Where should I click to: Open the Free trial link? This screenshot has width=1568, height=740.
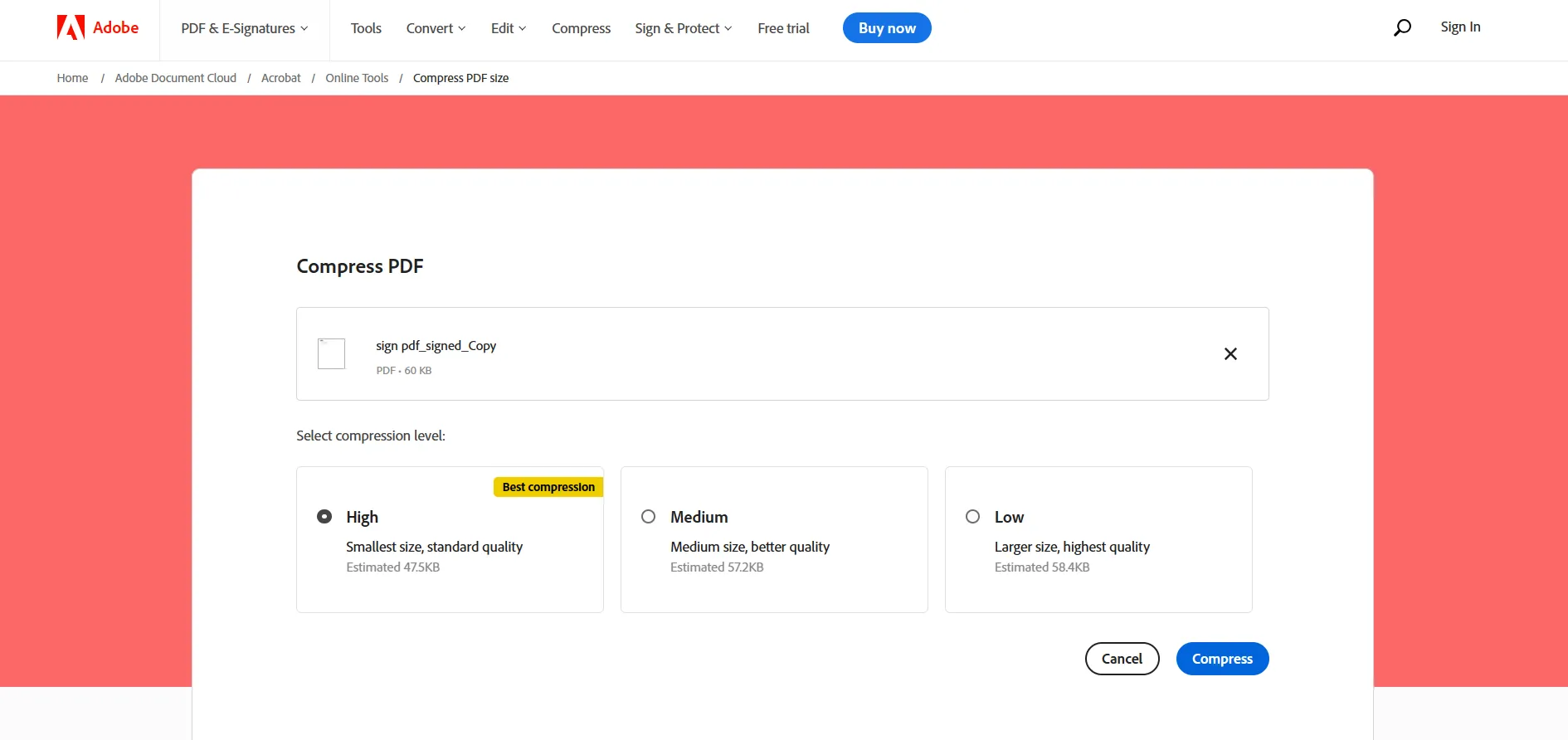point(783,28)
